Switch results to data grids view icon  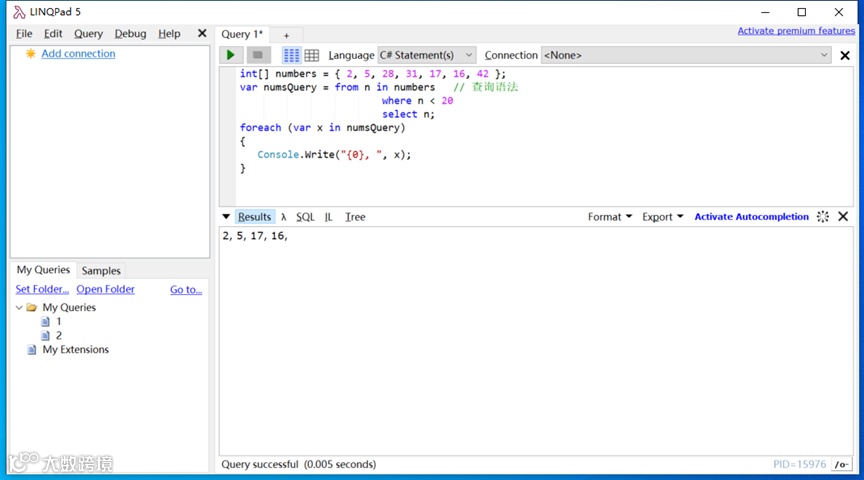click(312, 55)
